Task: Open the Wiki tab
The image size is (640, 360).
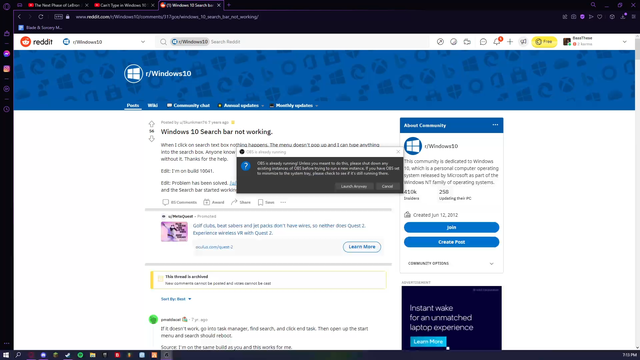Action: click(x=153, y=105)
